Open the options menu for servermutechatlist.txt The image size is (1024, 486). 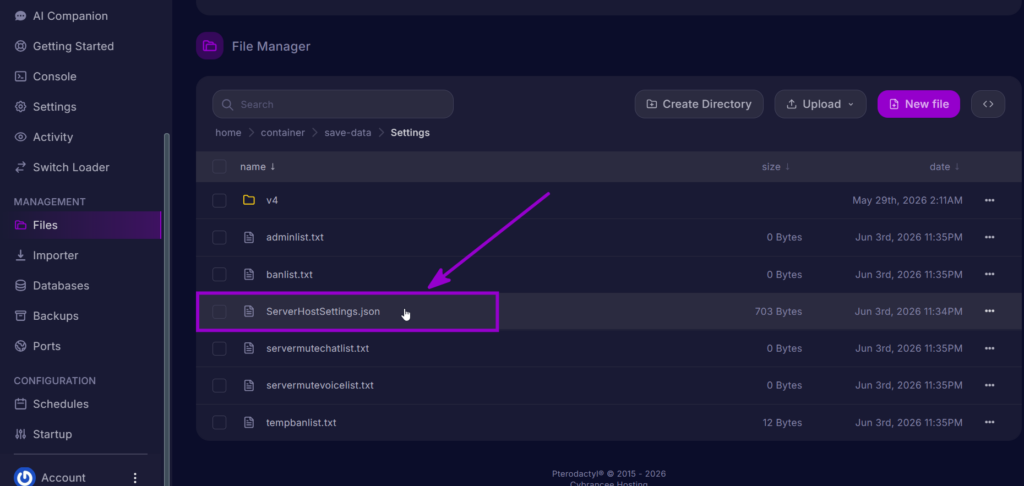(x=989, y=349)
